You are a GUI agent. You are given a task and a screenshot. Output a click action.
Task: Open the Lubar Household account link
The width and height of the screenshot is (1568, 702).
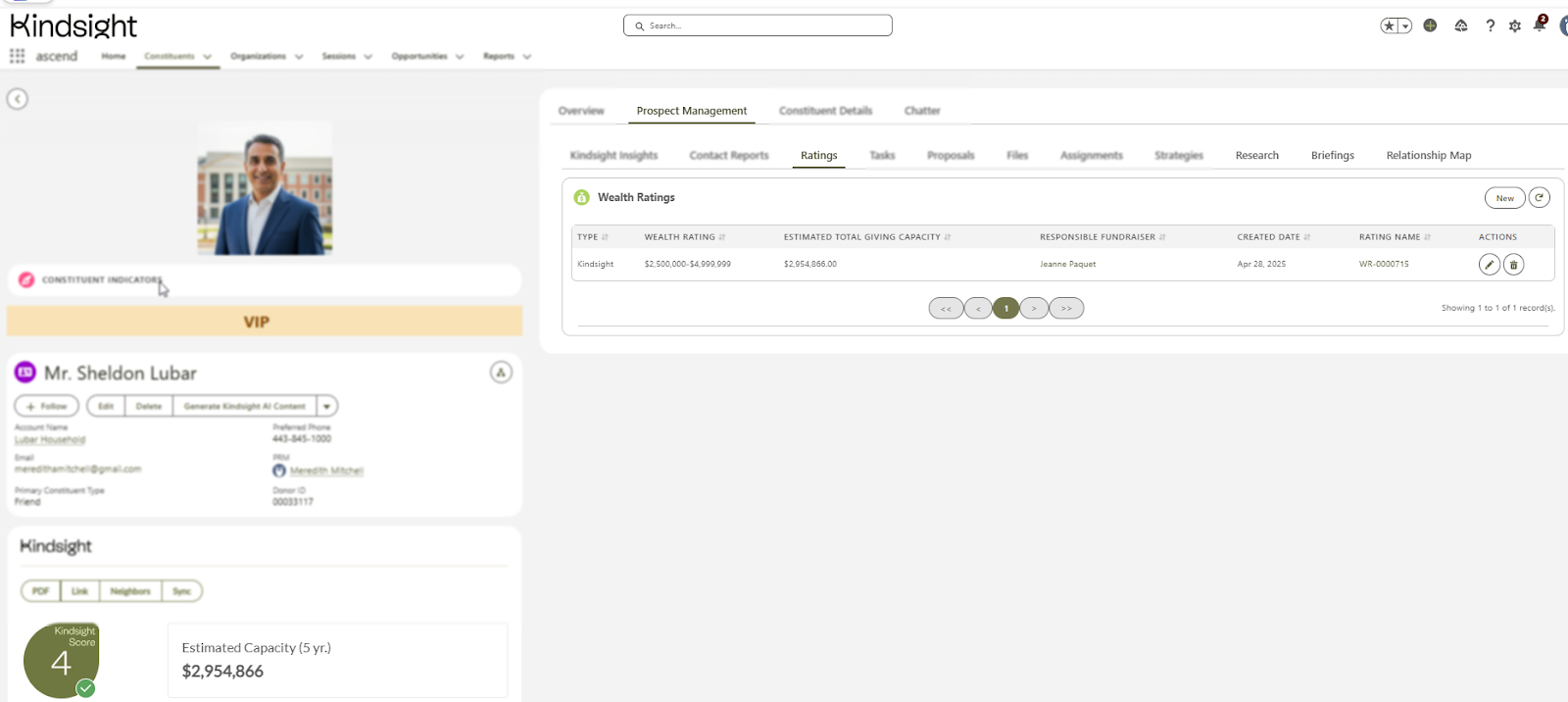click(50, 439)
